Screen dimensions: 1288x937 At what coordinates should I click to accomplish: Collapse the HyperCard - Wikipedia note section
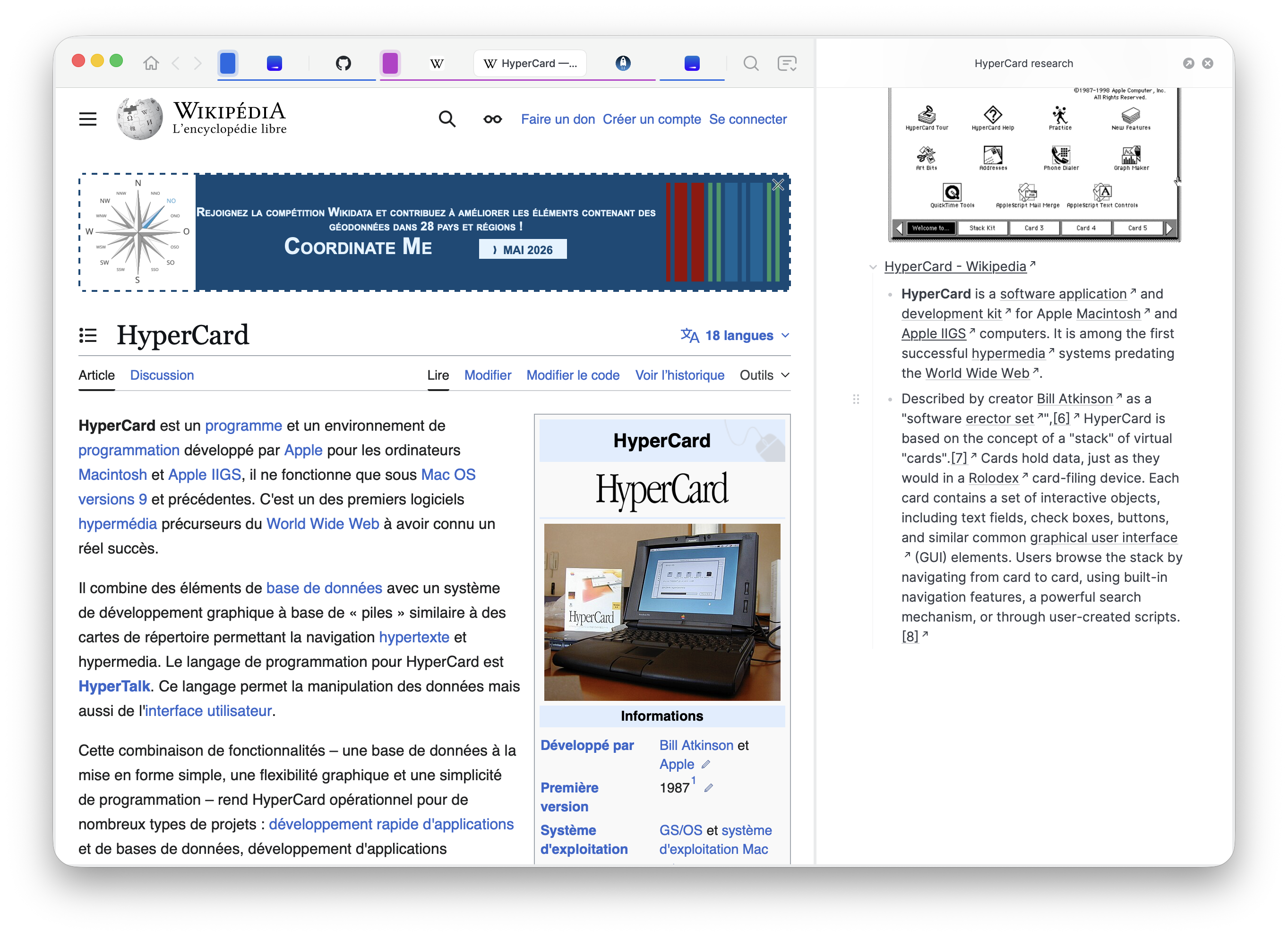pyautogui.click(x=873, y=267)
